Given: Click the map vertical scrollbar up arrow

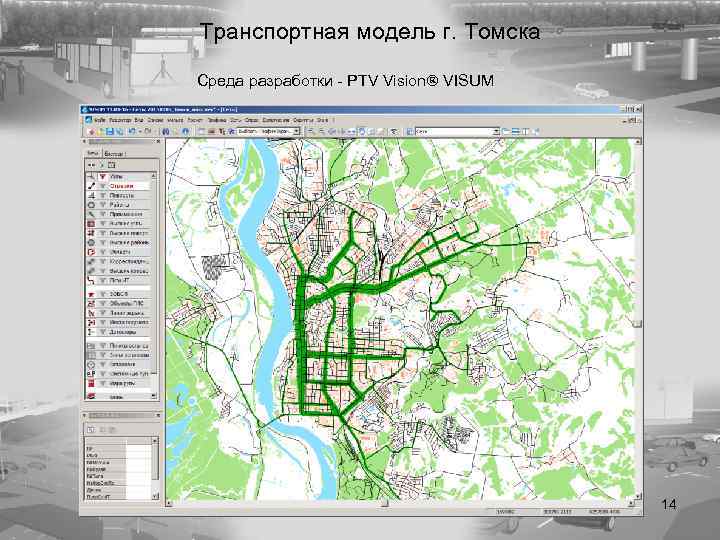Looking at the screenshot, I should point(638,142).
